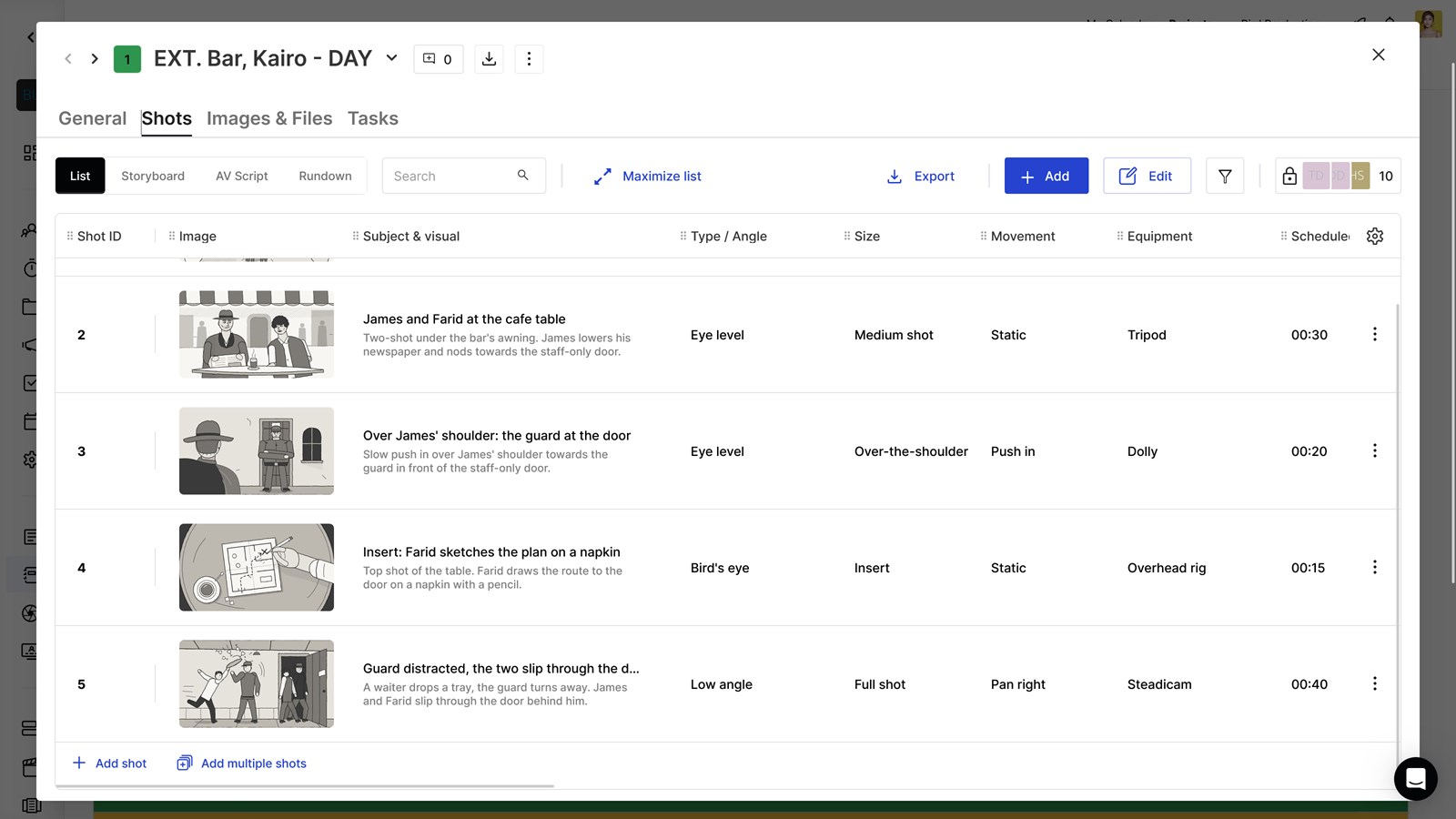
Task: Expand the scene title dropdown chevron
Action: pos(392,58)
